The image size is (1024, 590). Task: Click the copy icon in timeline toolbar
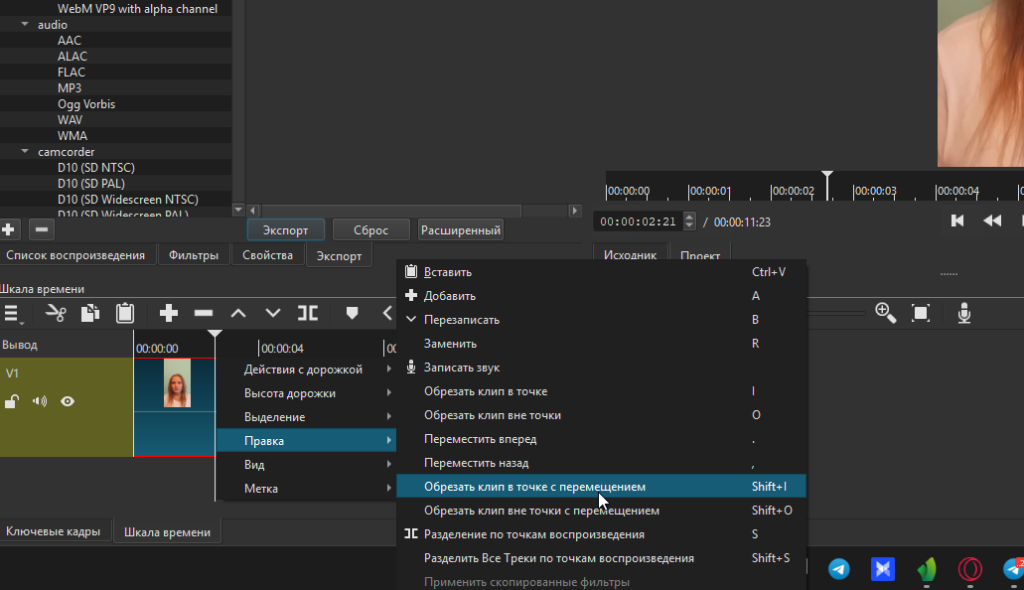click(90, 314)
